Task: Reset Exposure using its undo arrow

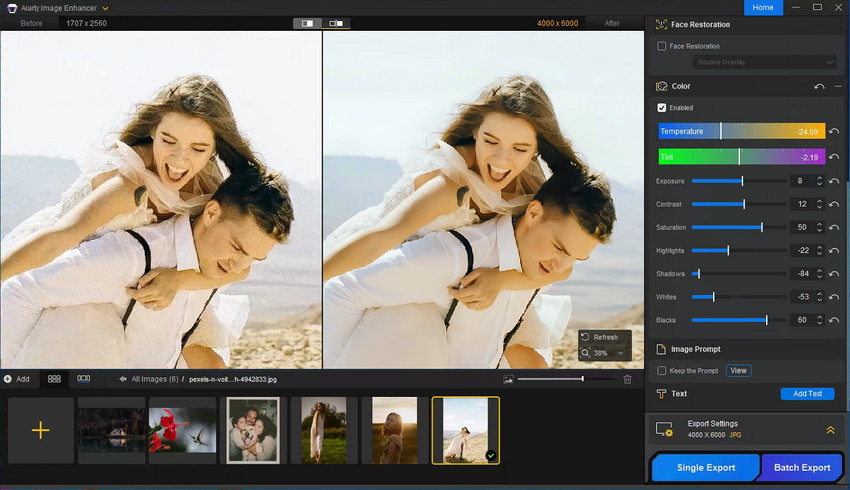Action: click(834, 181)
